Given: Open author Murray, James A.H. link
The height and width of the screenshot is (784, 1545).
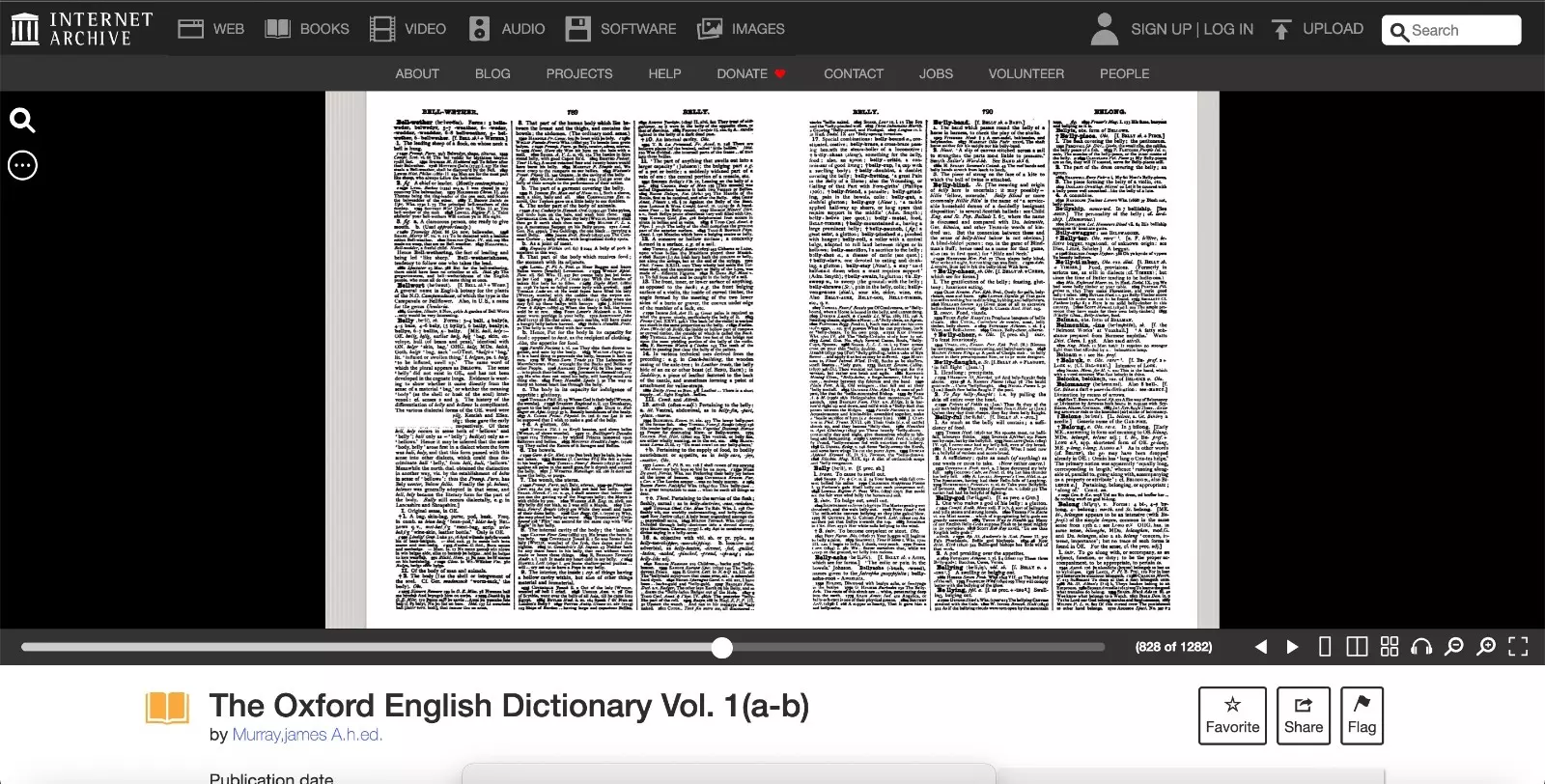Looking at the screenshot, I should (x=307, y=735).
